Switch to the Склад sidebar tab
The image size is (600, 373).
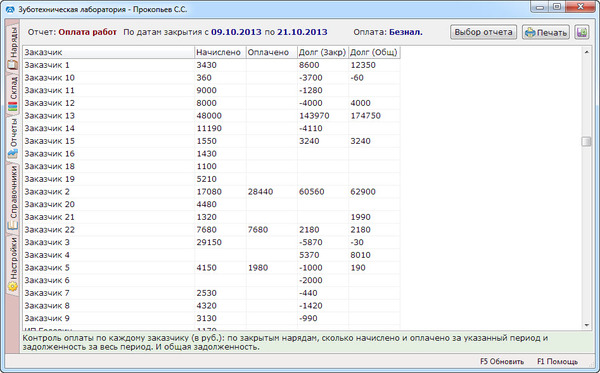[13, 93]
